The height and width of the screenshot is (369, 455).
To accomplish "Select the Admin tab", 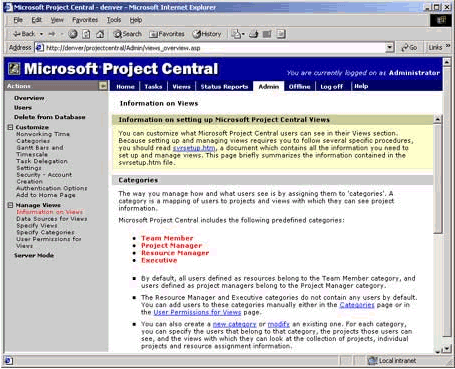I will coord(268,87).
